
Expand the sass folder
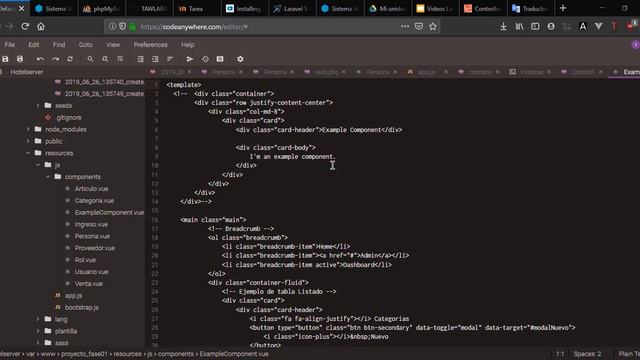point(38,343)
